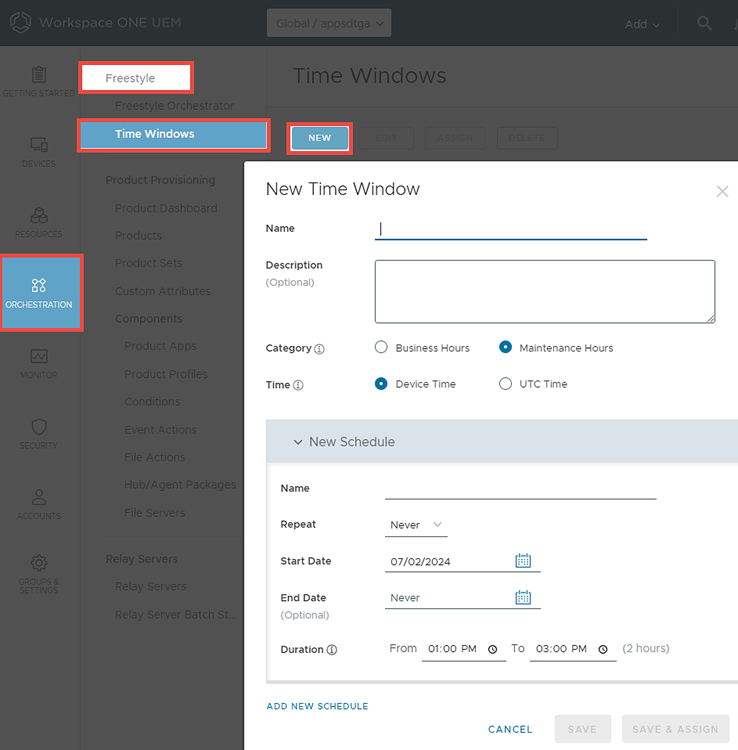Open Products menu item
This screenshot has height=750, width=738.
(x=138, y=236)
